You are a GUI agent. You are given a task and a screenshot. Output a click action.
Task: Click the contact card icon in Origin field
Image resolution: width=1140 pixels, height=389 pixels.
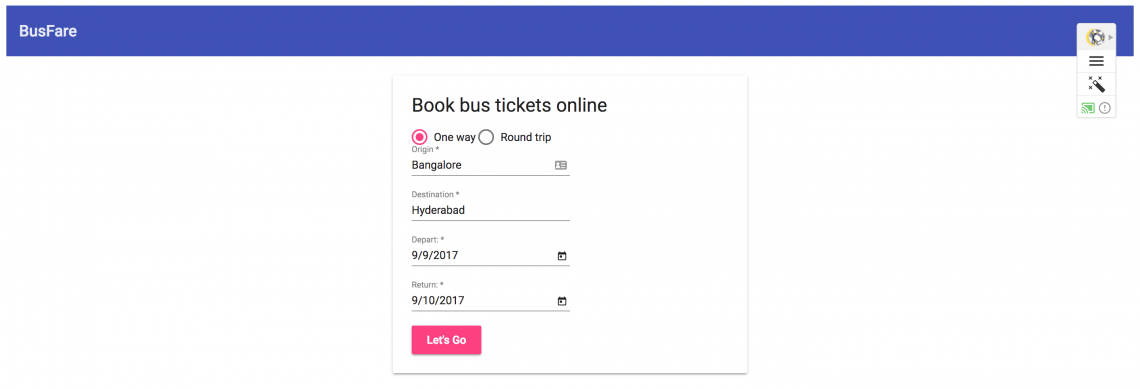pyautogui.click(x=561, y=165)
